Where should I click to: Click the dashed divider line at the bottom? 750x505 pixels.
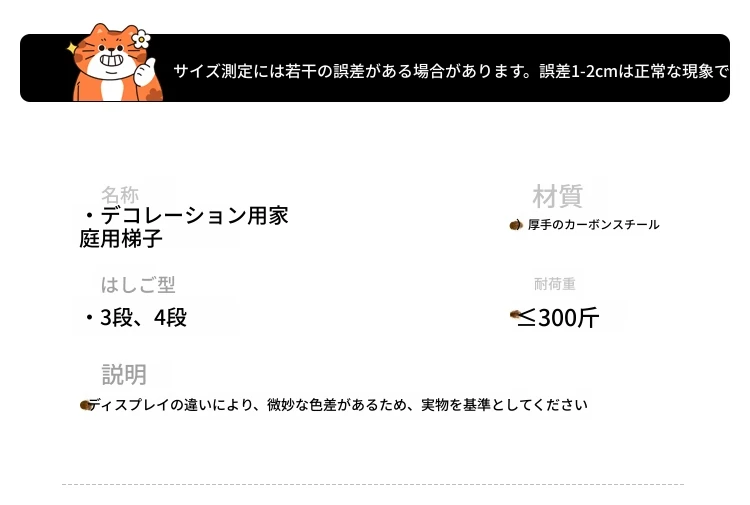pos(373,484)
